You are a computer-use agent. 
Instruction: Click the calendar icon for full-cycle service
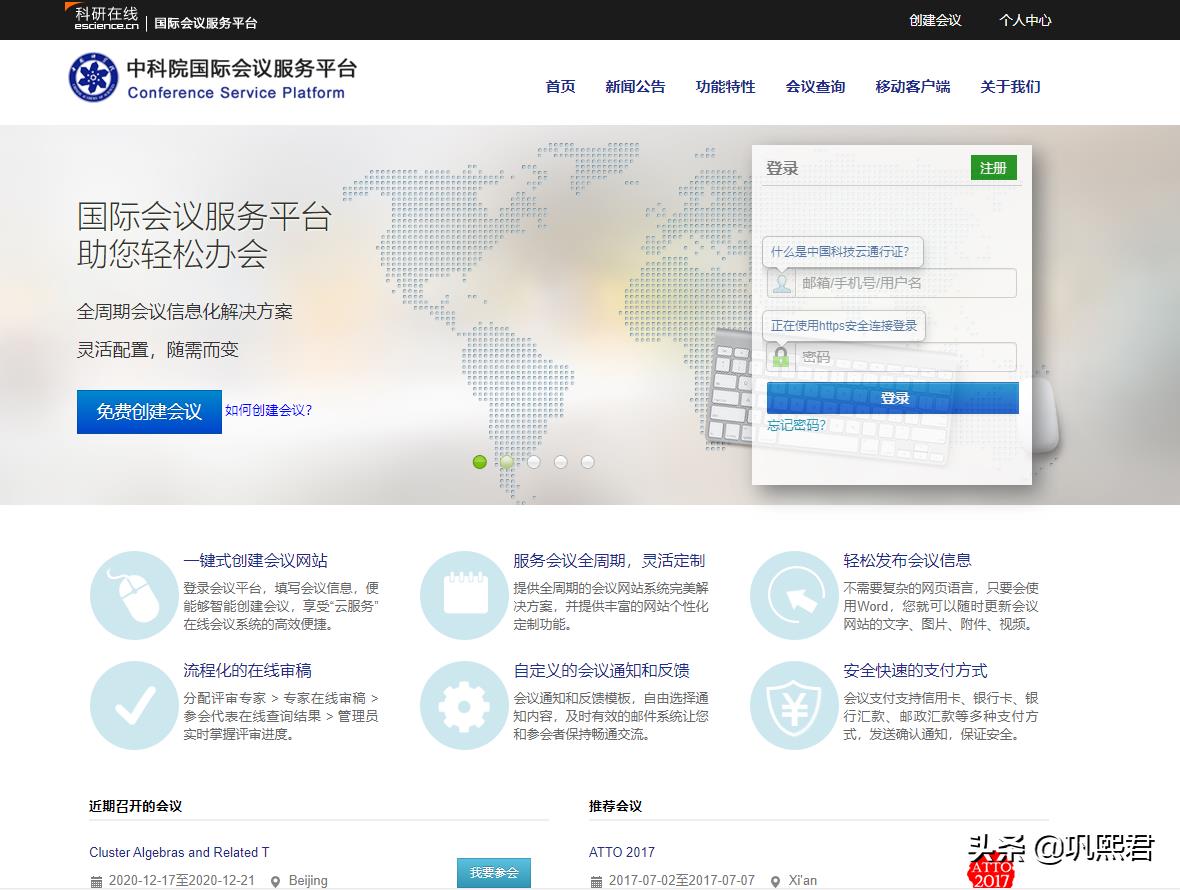coord(464,596)
